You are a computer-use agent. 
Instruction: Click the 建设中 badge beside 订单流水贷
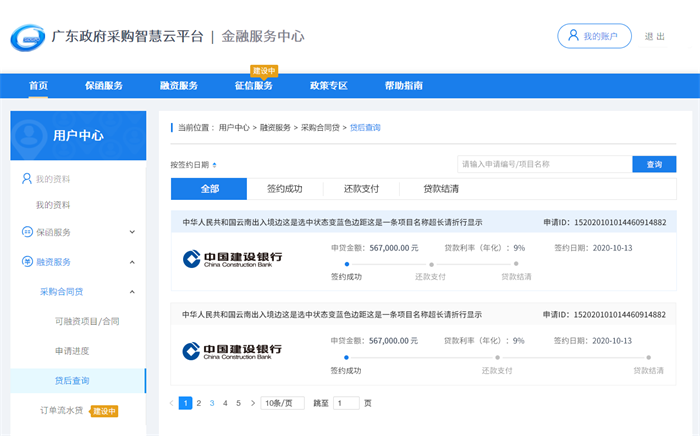coord(104,411)
